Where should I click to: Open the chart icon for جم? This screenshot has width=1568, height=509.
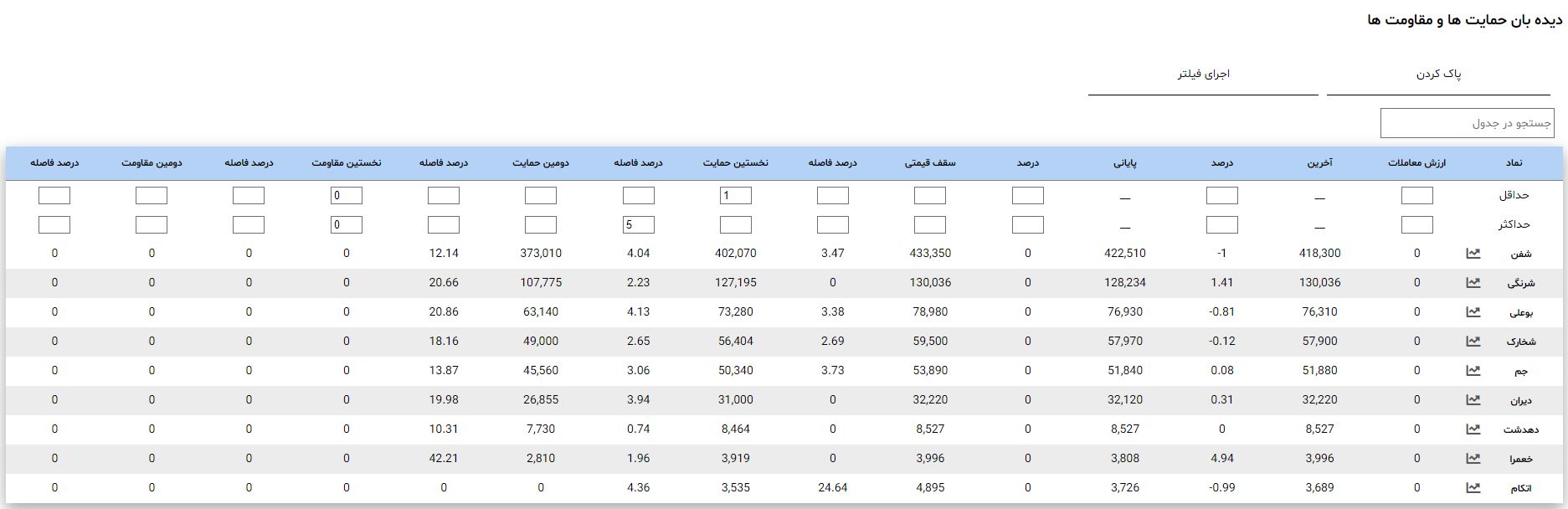1473,370
